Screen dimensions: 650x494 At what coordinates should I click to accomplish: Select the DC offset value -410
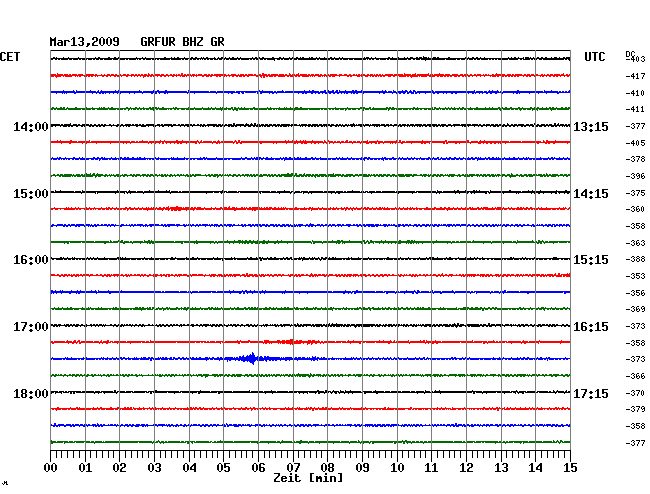[635, 93]
